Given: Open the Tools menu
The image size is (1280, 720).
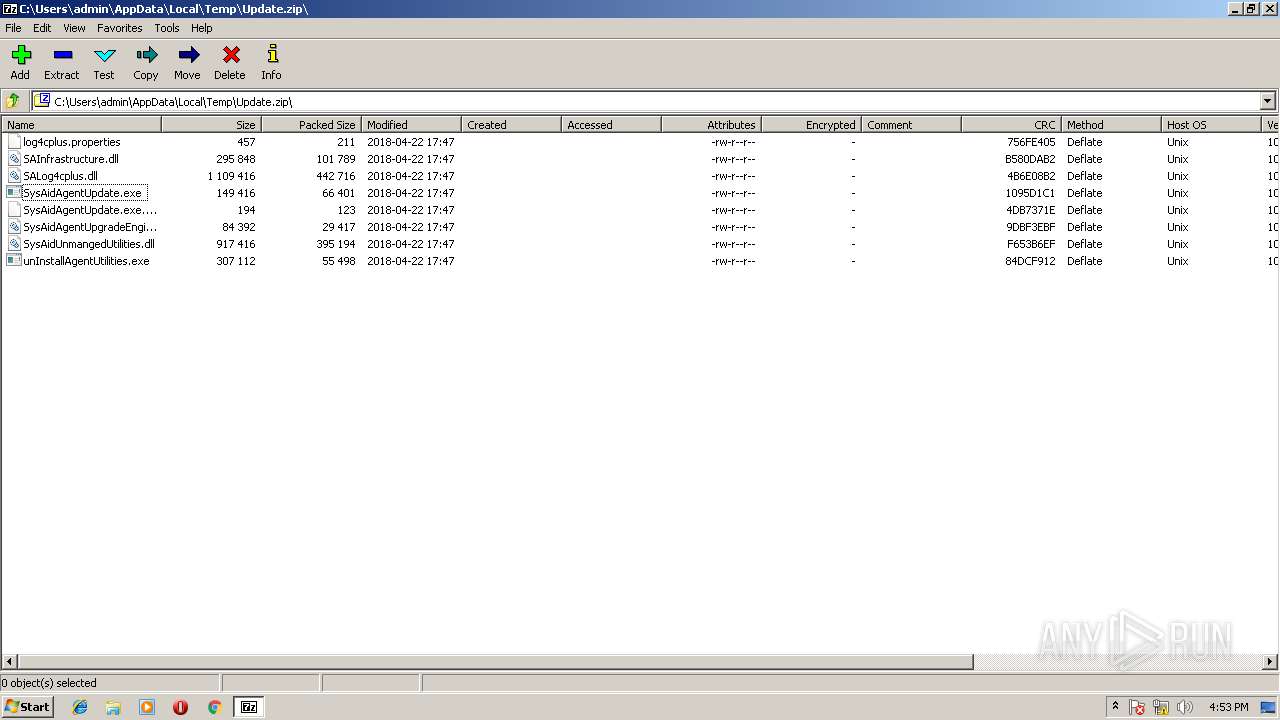Looking at the screenshot, I should [167, 28].
